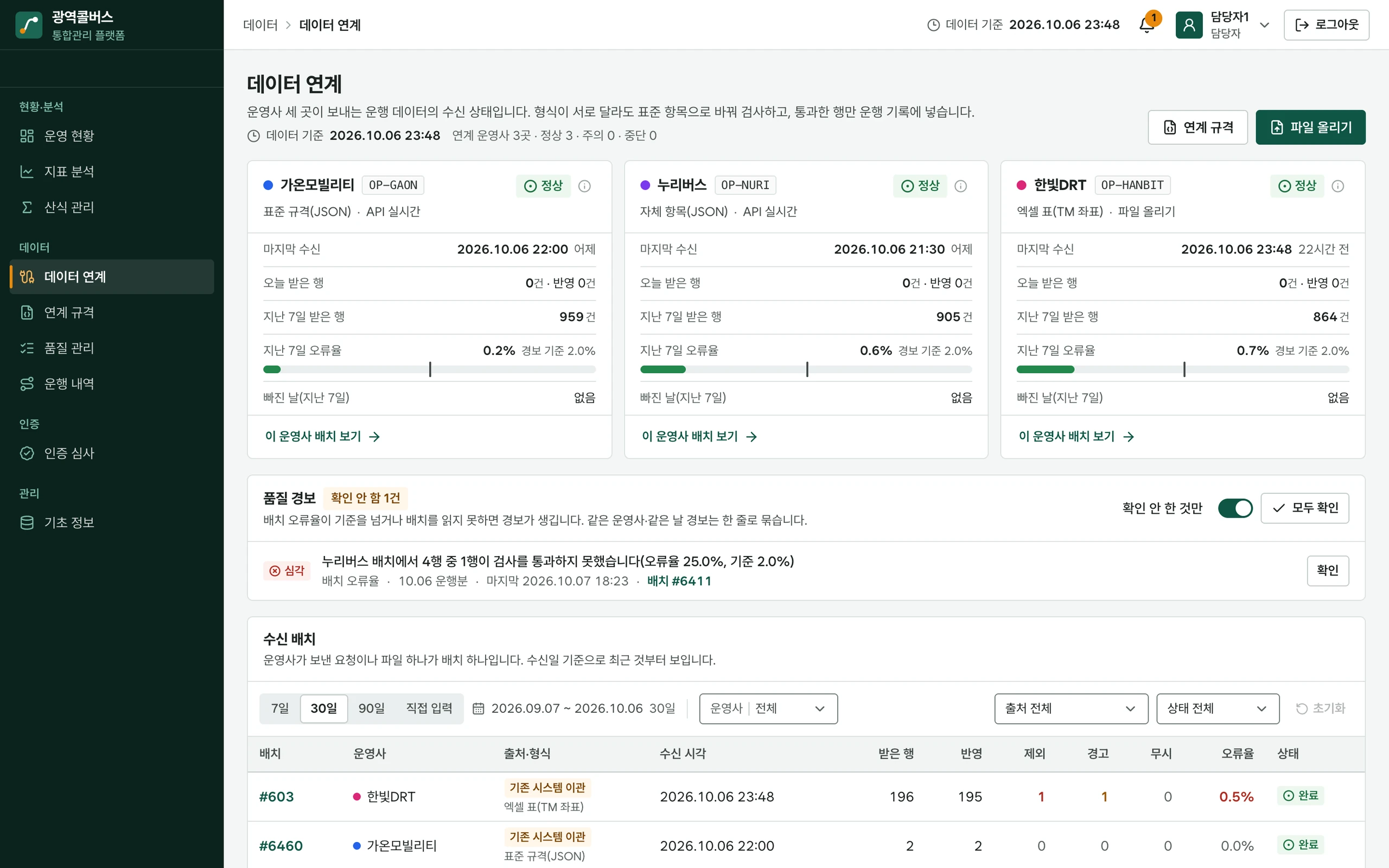The width and height of the screenshot is (1389, 868).
Task: Open batch #6460 in the table
Action: 281,846
